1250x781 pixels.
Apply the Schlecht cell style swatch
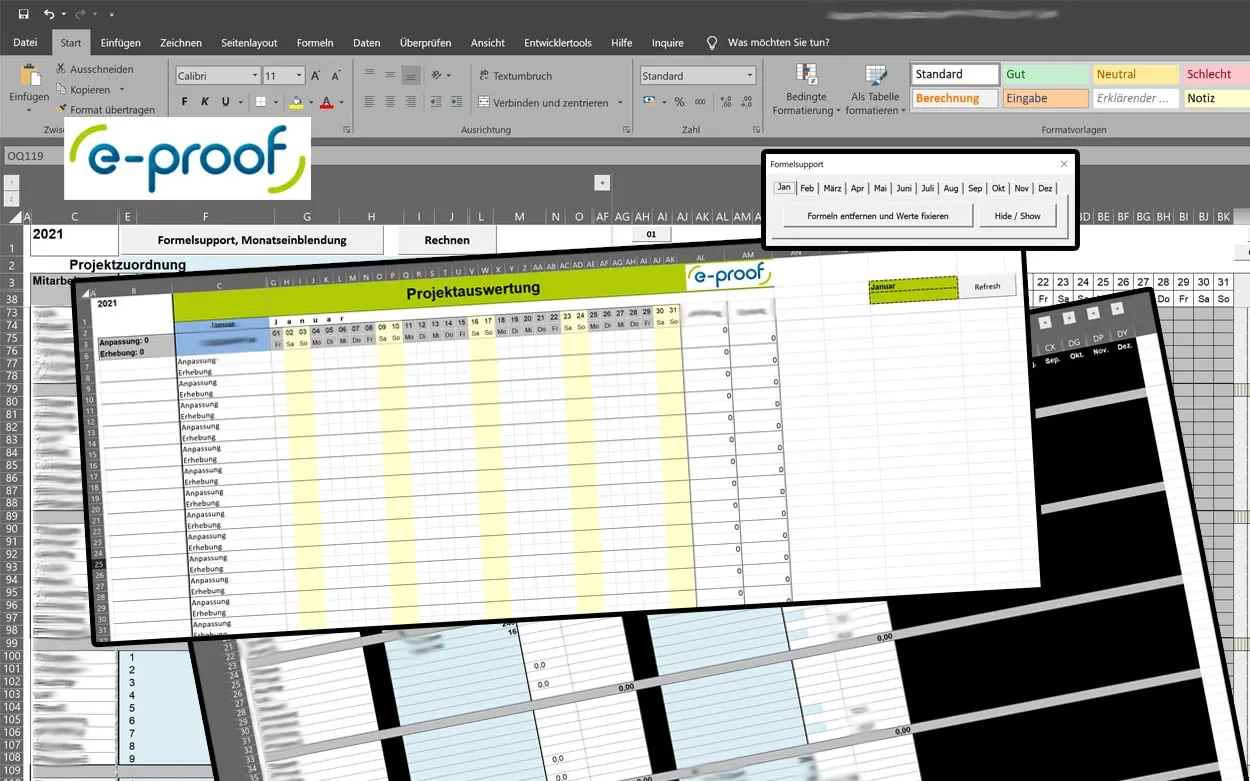[x=1216, y=74]
